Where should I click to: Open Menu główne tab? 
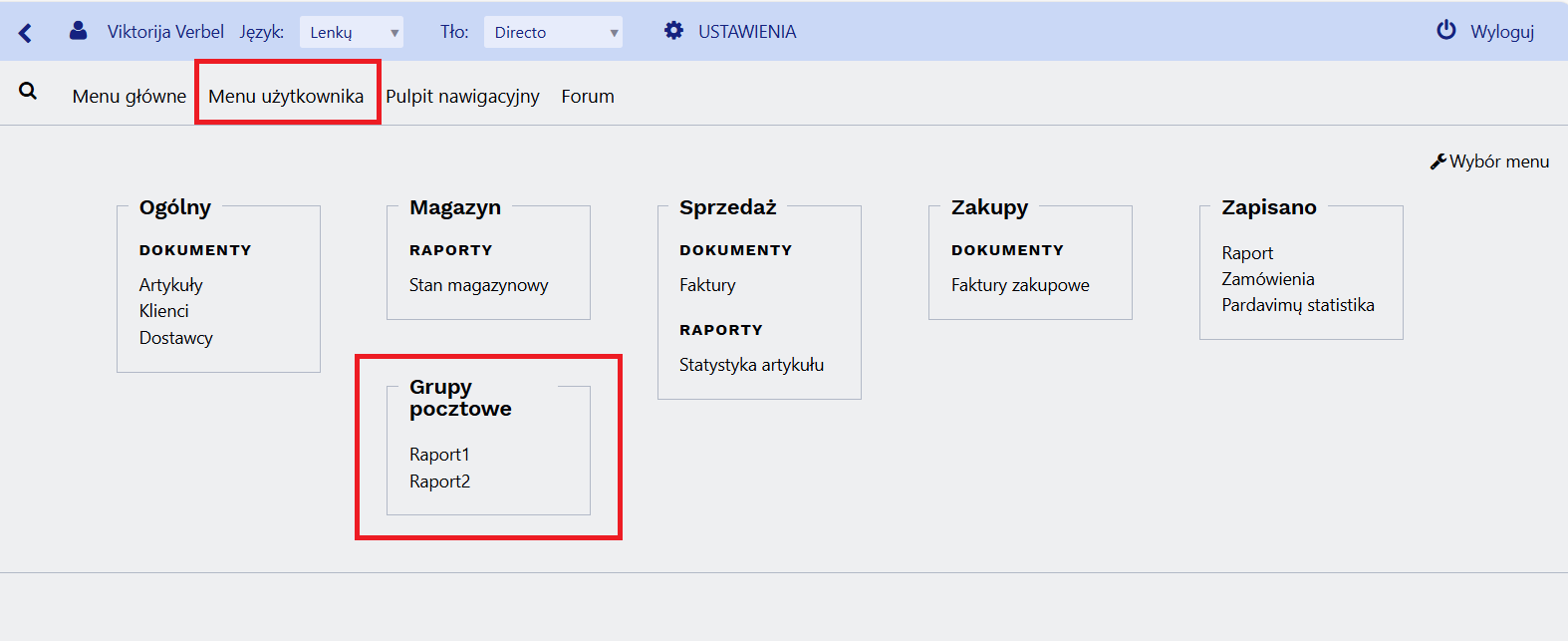coord(130,97)
